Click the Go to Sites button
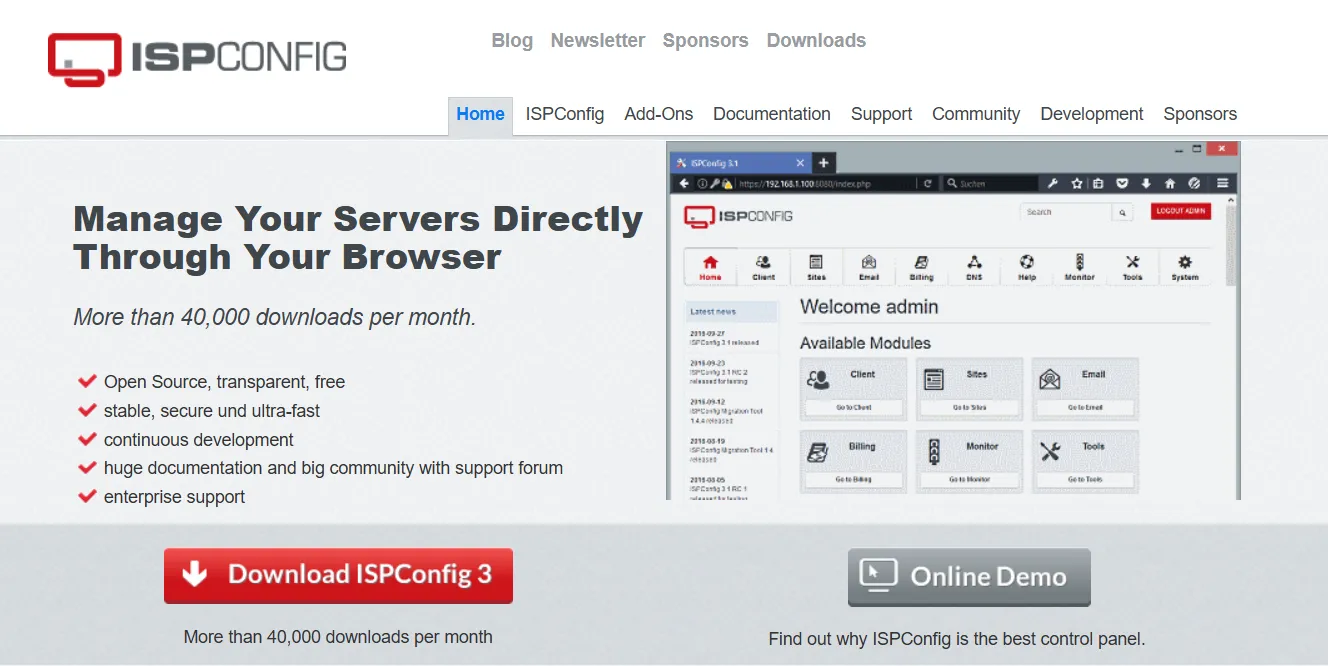Viewport: 1328px width, 666px height. 969,408
